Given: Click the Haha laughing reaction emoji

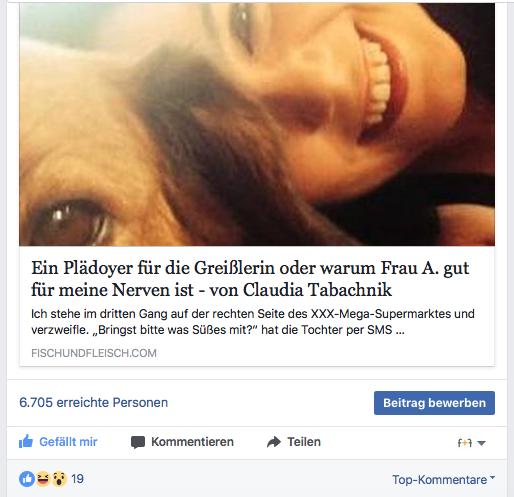Looking at the screenshot, I should [x=43, y=479].
